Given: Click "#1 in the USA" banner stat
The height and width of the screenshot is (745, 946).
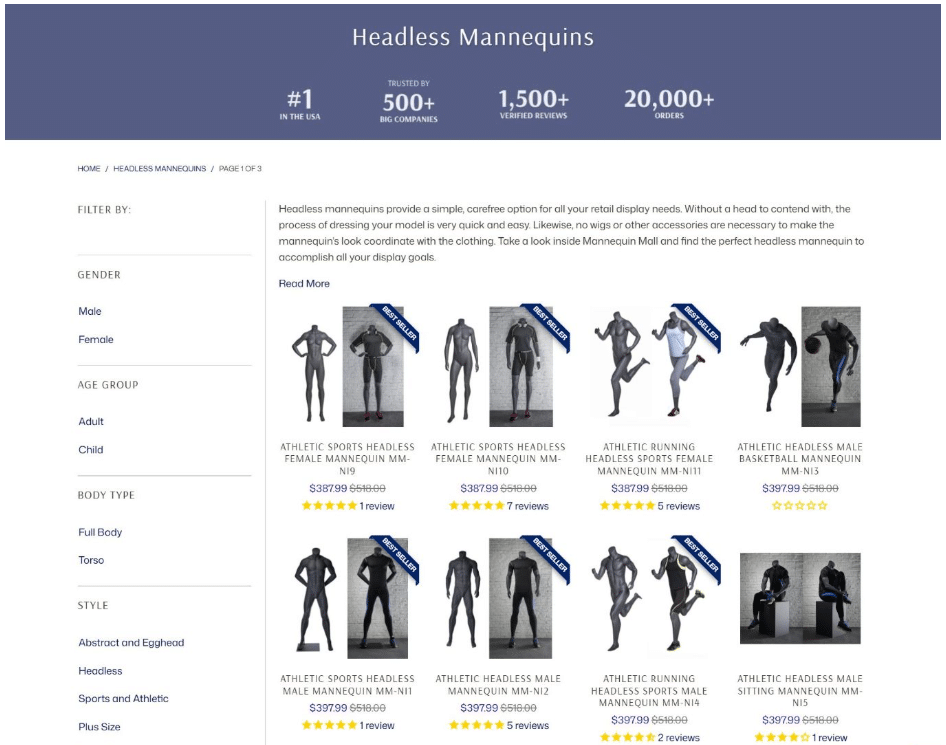Looking at the screenshot, I should (300, 104).
